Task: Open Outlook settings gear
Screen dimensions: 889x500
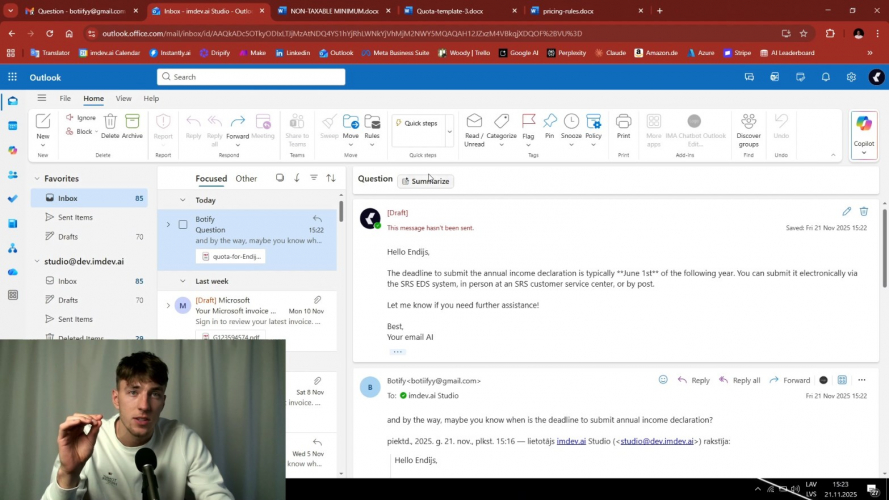Action: tap(851, 77)
